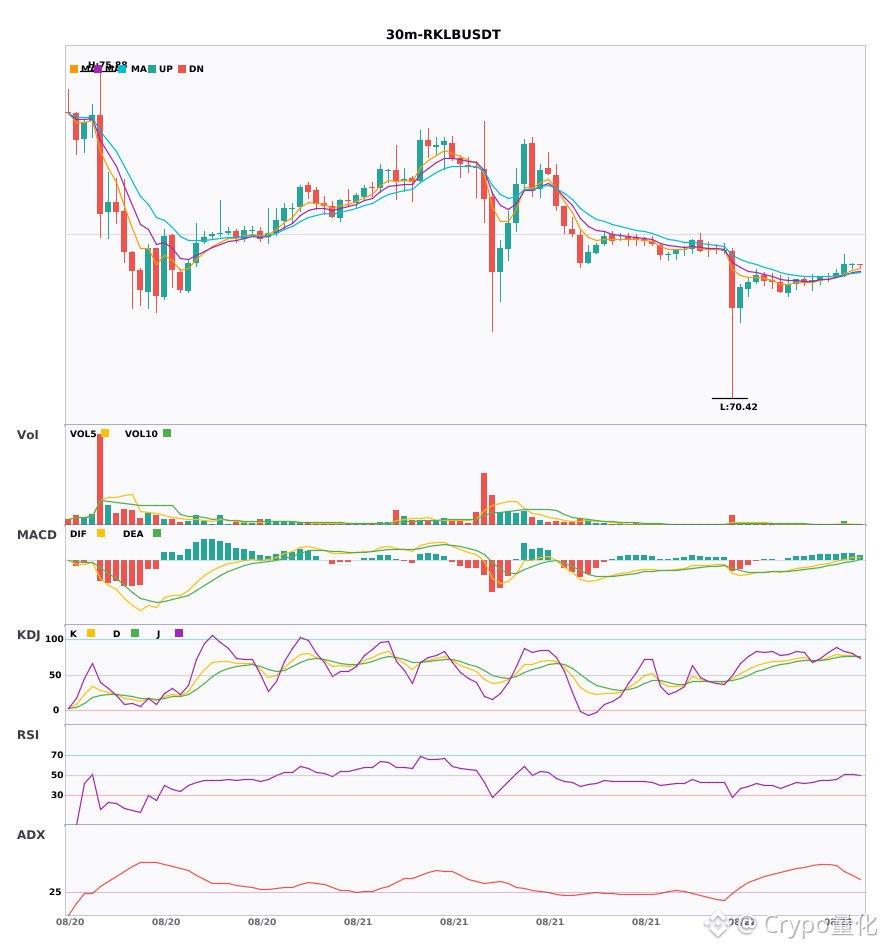Click the RSI axis value 30
The width and height of the screenshot is (885, 950).
(x=57, y=795)
